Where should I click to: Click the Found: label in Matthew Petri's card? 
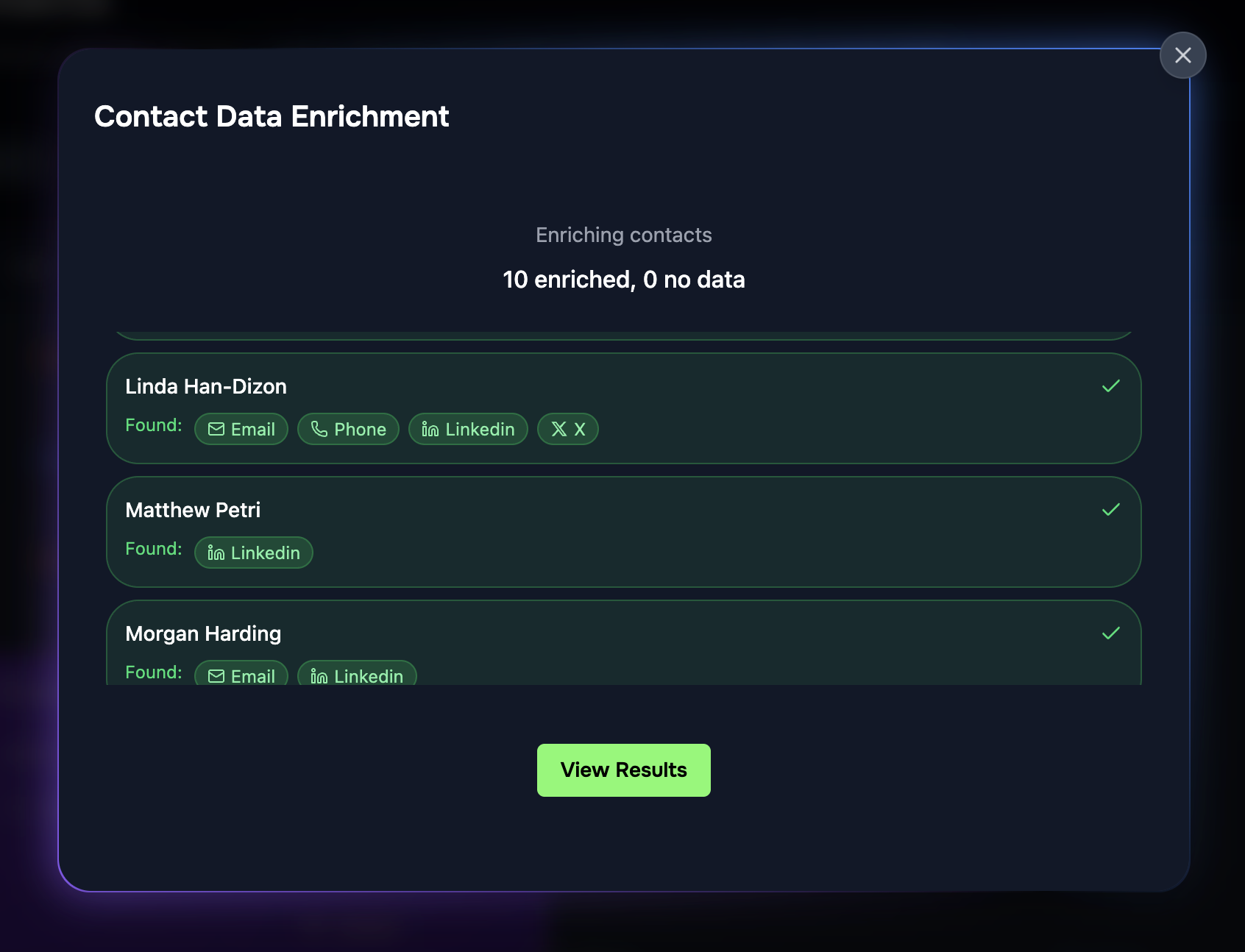click(154, 549)
